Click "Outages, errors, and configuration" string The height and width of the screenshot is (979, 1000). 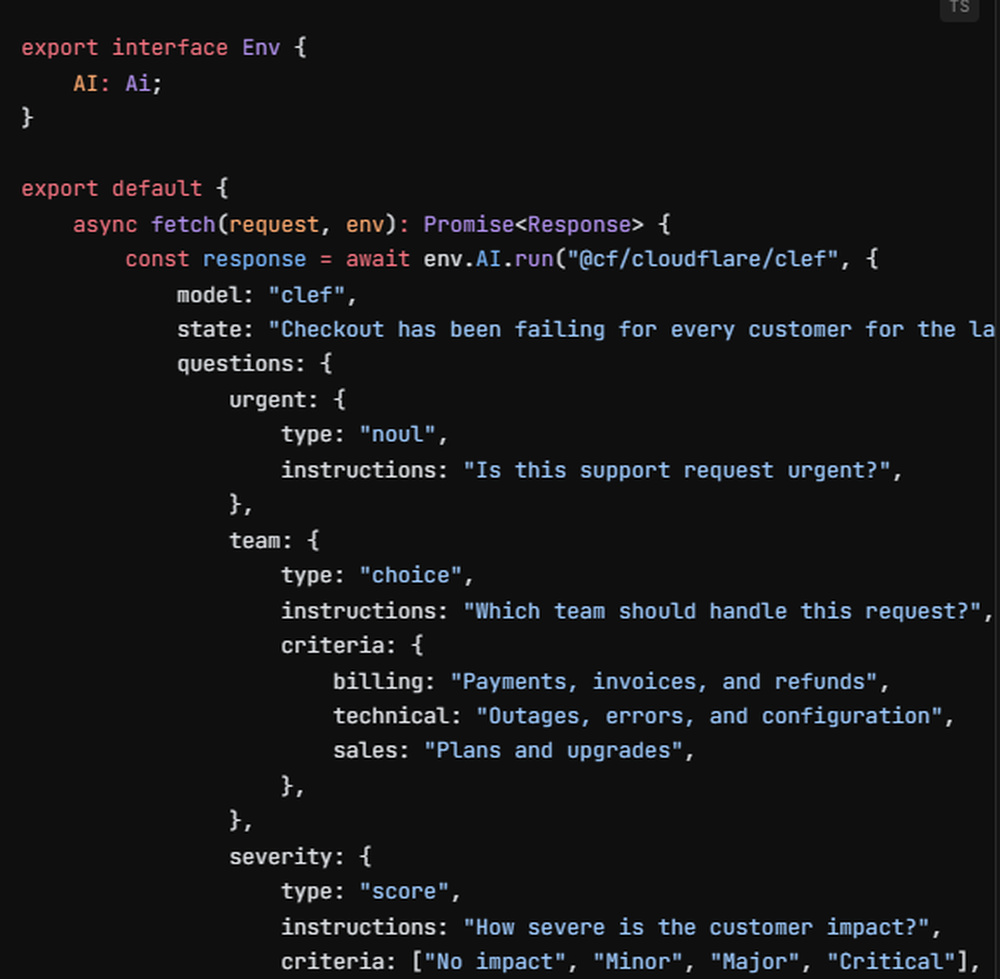[709, 716]
